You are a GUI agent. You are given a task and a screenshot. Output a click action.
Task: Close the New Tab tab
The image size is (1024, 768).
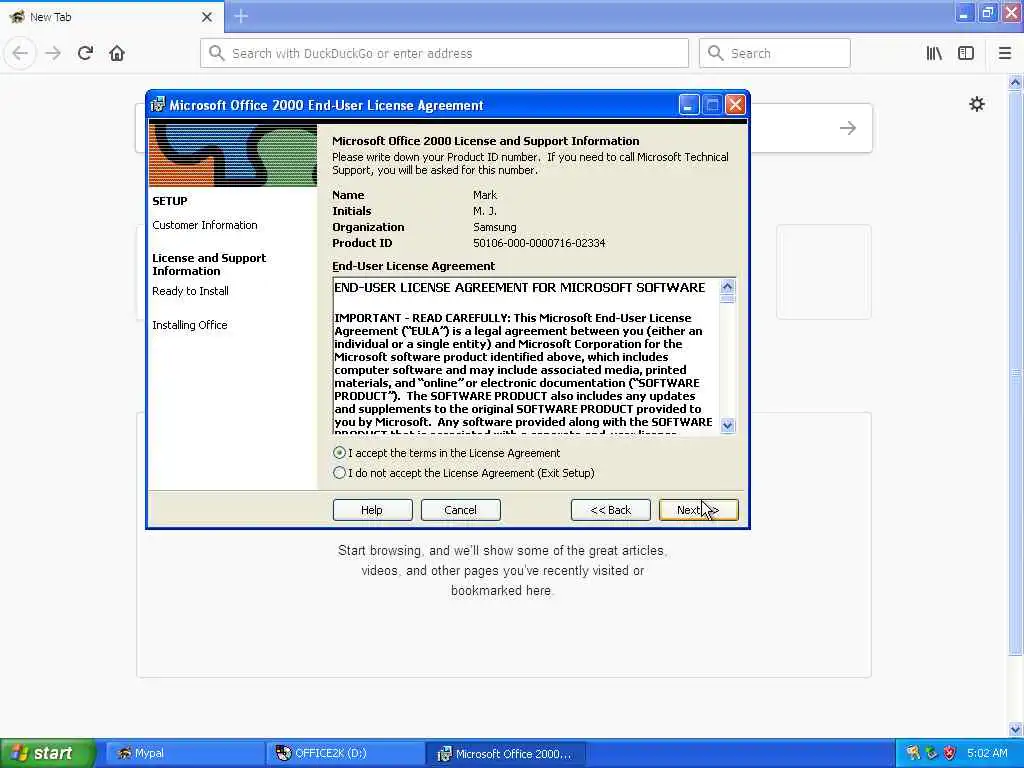point(207,17)
